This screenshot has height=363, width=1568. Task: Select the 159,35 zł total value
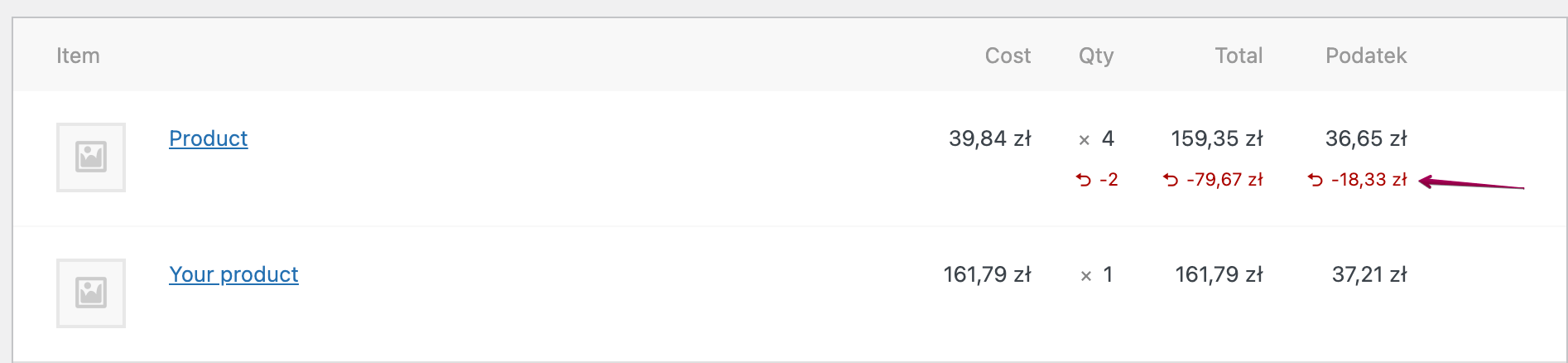(x=1217, y=138)
